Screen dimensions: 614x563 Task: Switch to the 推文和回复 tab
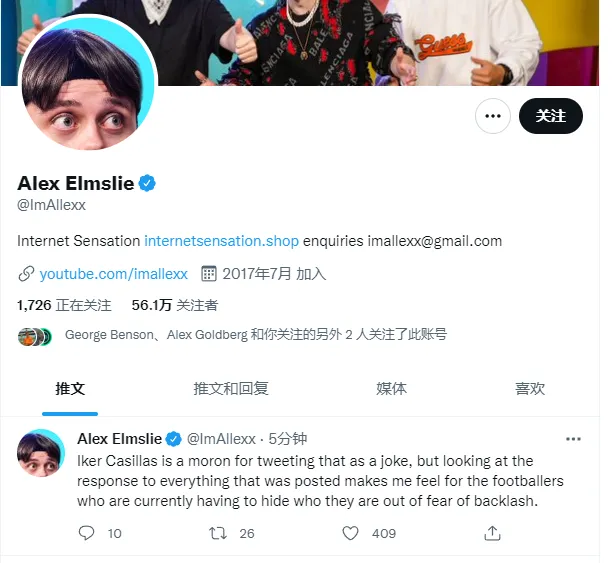[231, 389]
